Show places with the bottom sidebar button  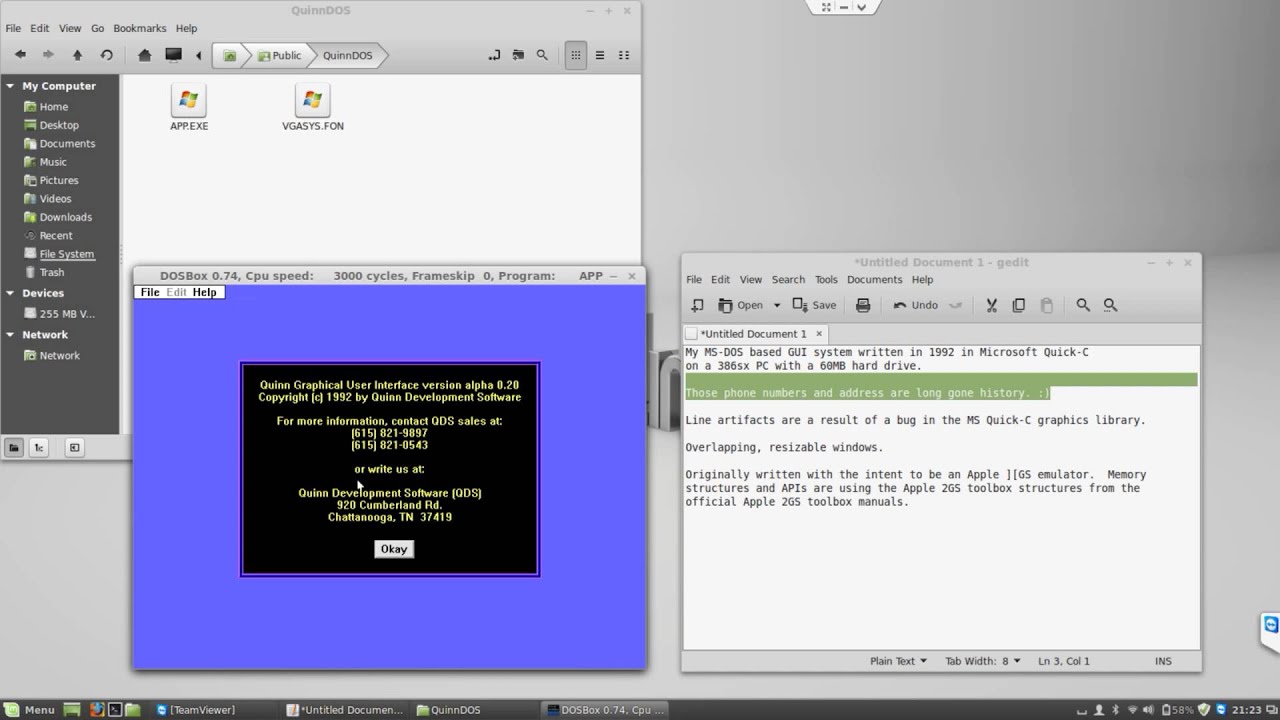click(x=14, y=447)
